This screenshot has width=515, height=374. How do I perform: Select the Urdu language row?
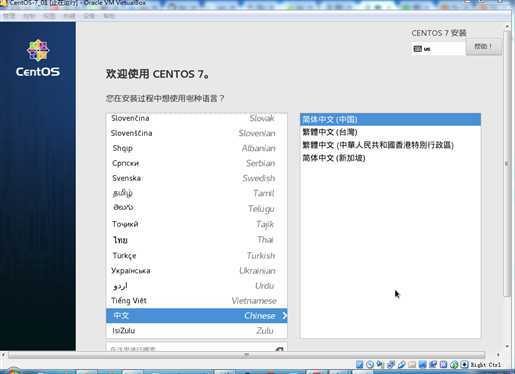pos(196,286)
